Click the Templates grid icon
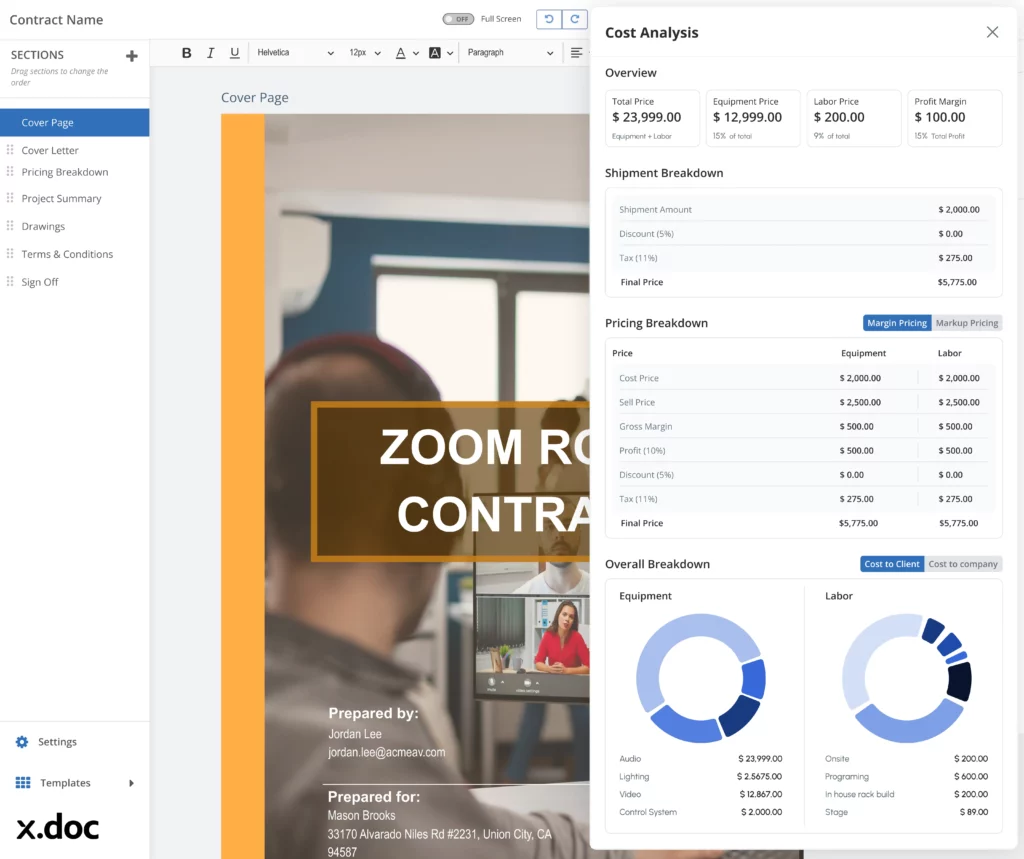 tap(23, 783)
